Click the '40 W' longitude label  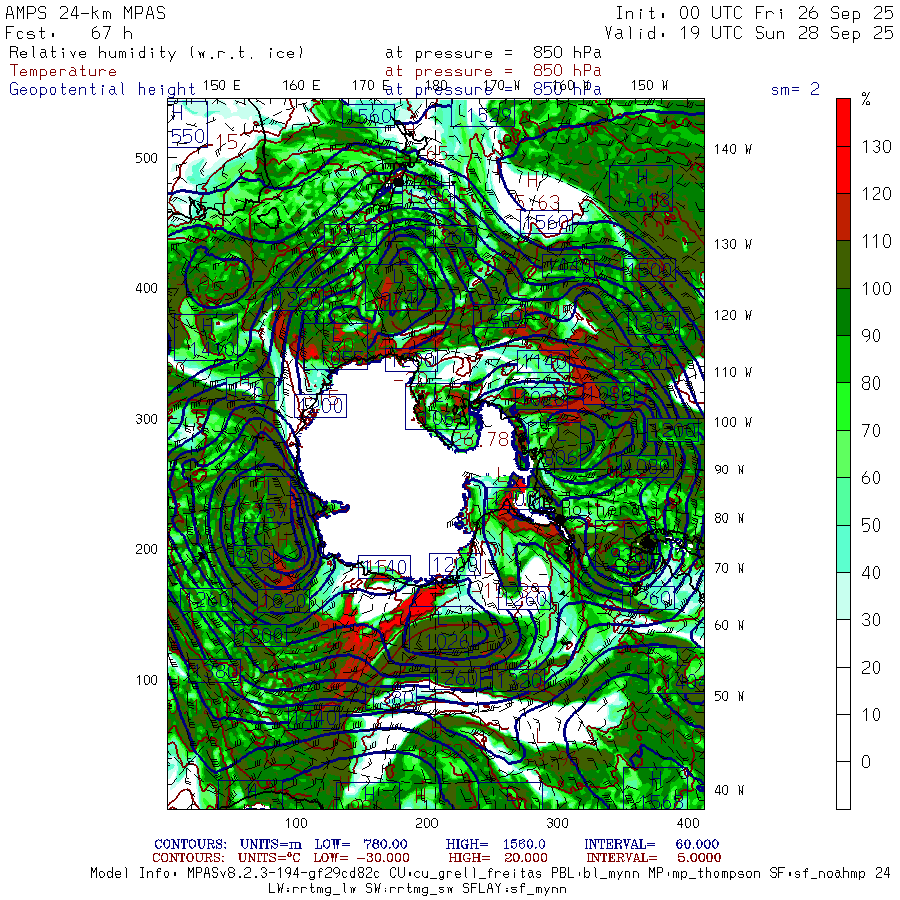(x=729, y=790)
